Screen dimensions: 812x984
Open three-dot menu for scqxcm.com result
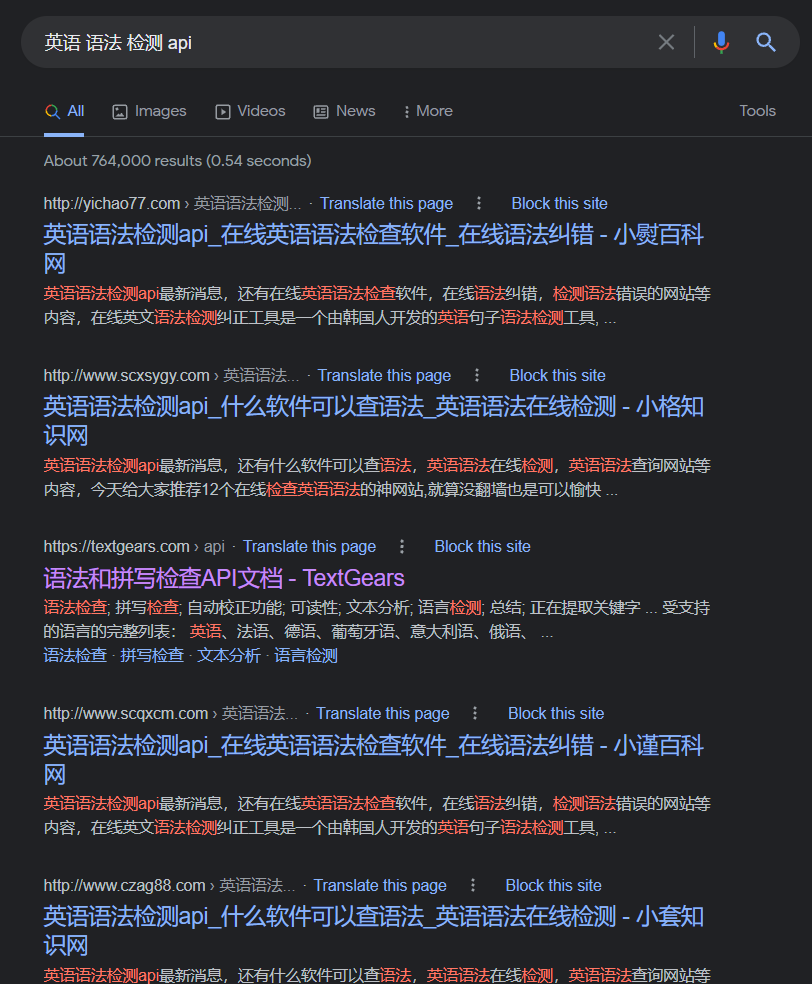click(x=475, y=714)
